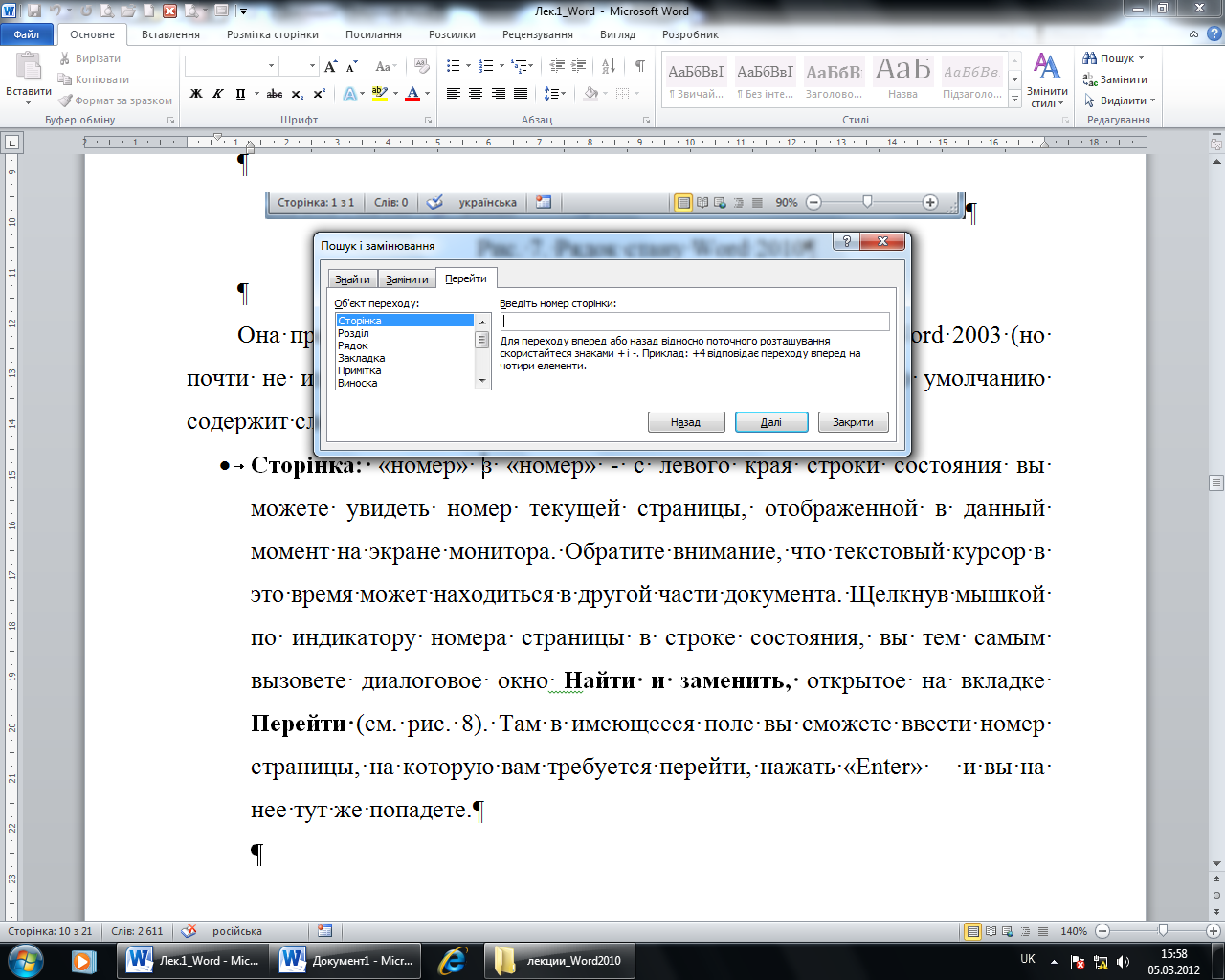
Task: Switch to the Розмітка сторінки tab
Action: (x=273, y=33)
